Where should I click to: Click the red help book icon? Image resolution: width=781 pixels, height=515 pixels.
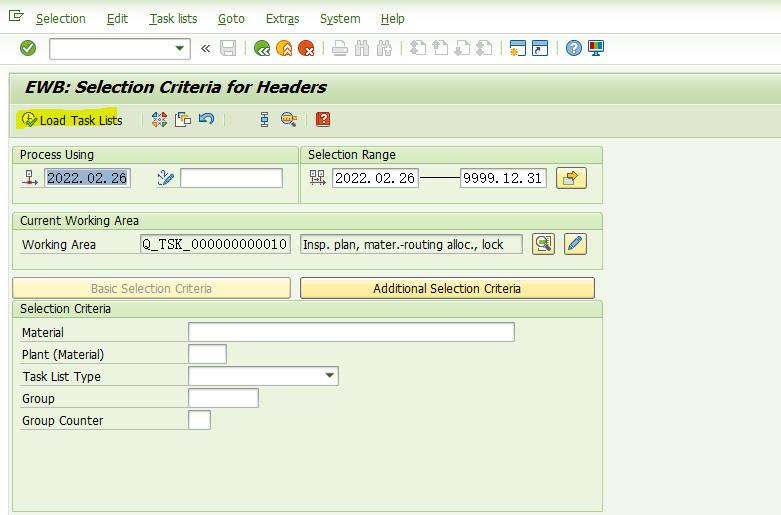pos(323,120)
